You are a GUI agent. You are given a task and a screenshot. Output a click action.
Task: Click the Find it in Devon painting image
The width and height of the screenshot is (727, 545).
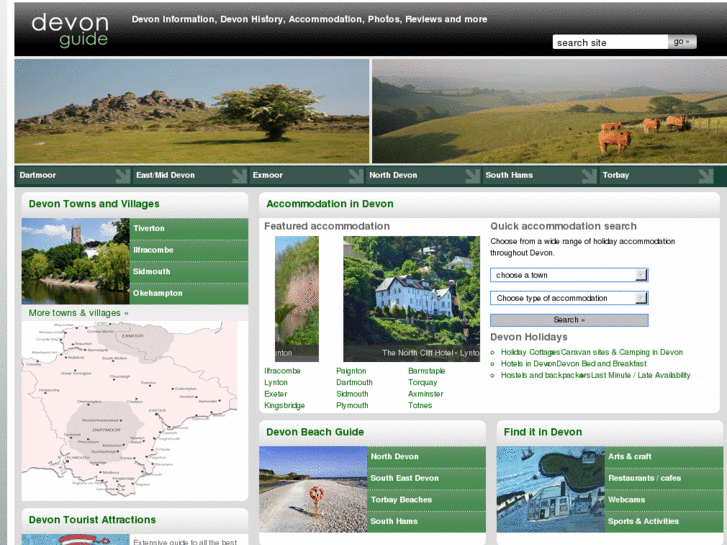[551, 489]
